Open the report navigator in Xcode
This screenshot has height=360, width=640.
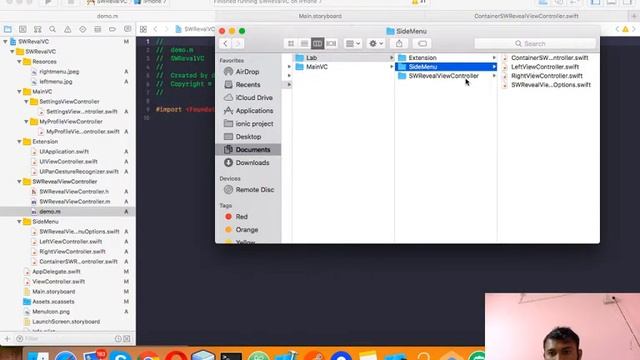pyautogui.click(x=127, y=29)
